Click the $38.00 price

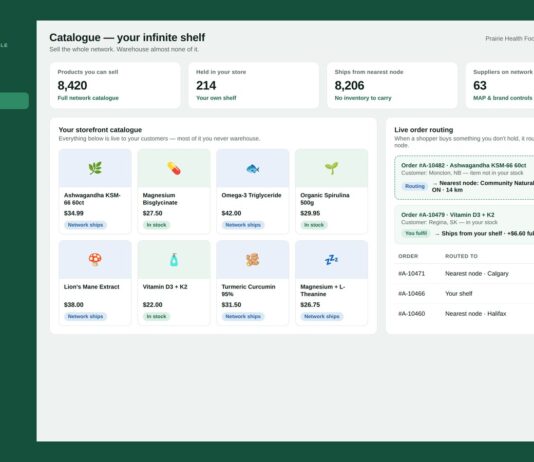74,305
